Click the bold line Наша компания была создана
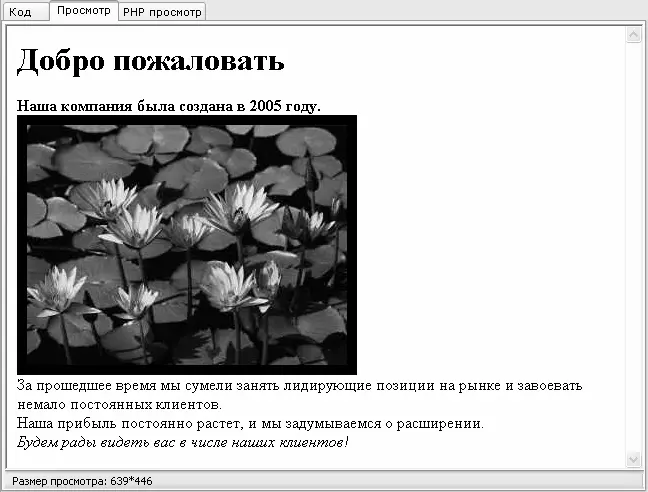Viewport: 648px width, 492px height. (x=169, y=106)
